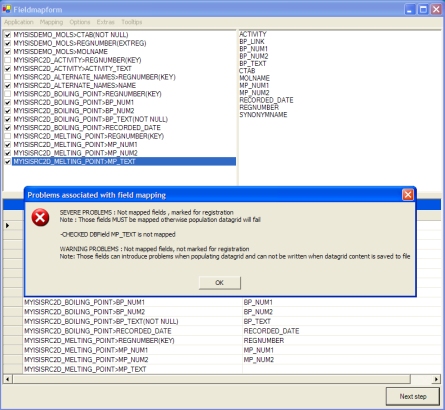Viewport: 445px width, 410px height.
Task: Click the Next step button
Action: 413,396
